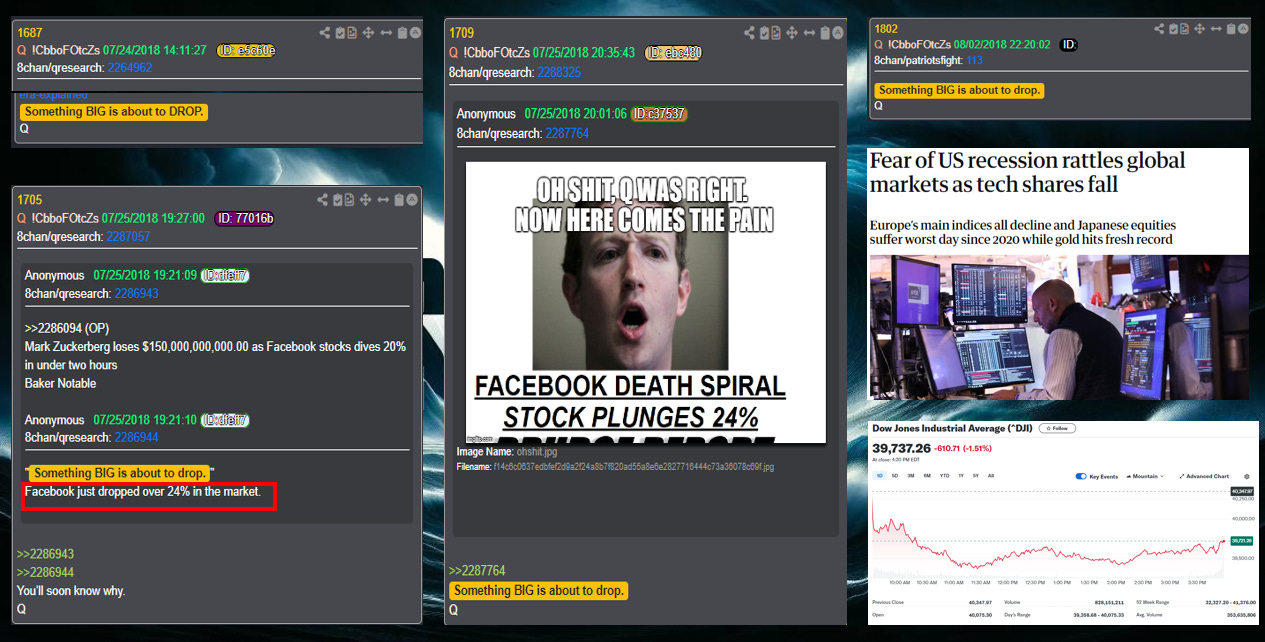Viewport: 1265px width, 642px height.
Task: Select the 5D chart range tab
Action: [x=895, y=476]
